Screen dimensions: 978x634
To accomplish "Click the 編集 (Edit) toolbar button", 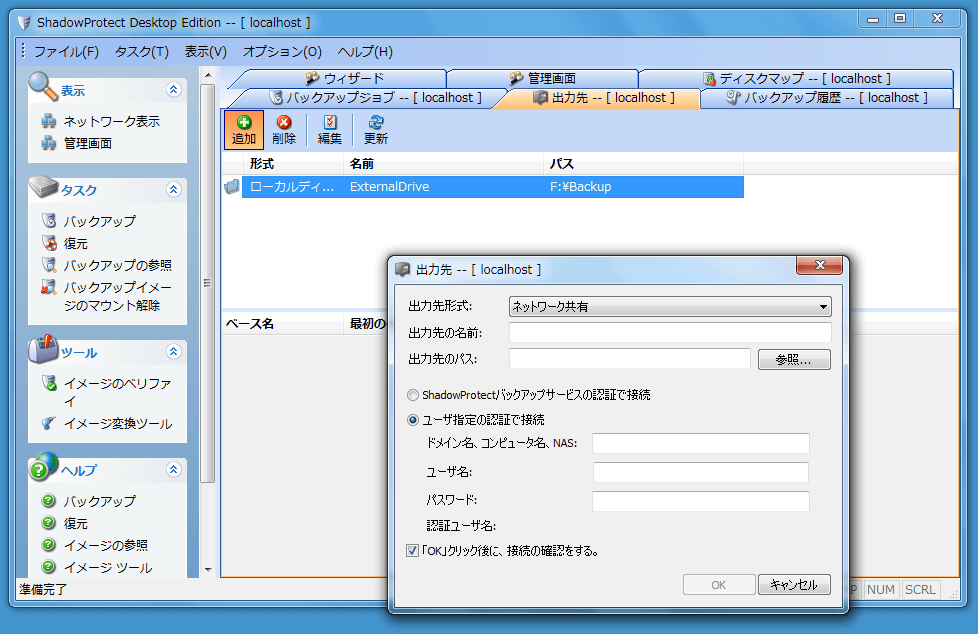I will pos(329,130).
